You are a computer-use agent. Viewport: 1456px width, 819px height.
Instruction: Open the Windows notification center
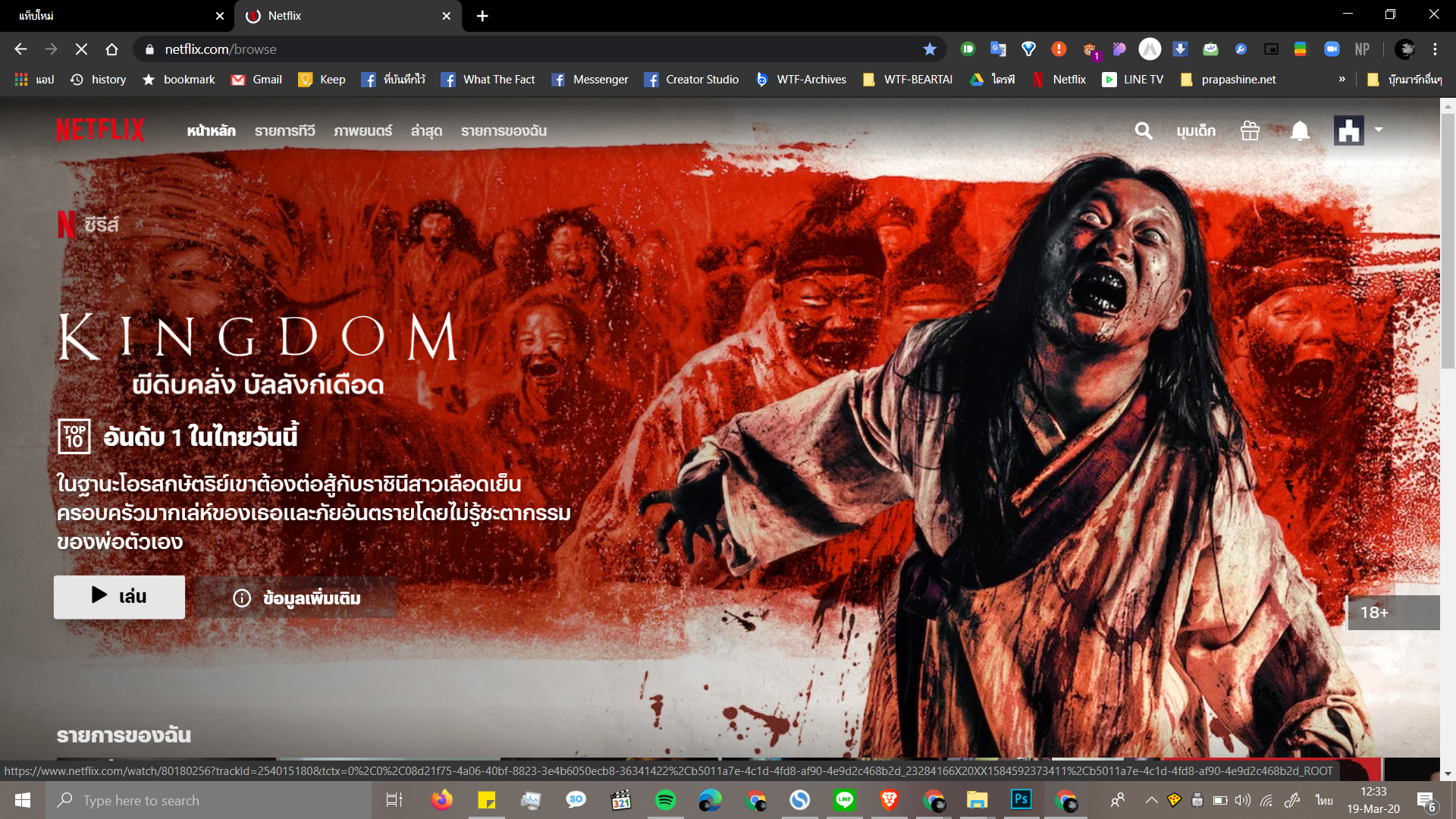1426,800
